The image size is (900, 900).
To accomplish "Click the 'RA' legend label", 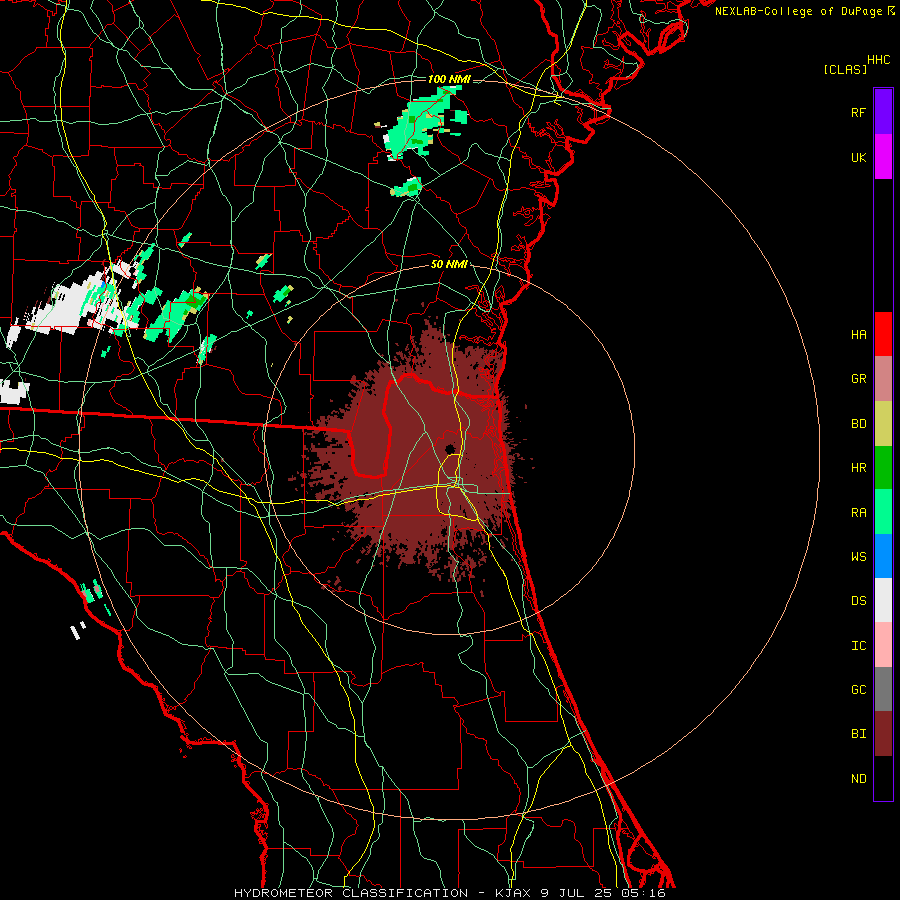I will click(x=858, y=513).
